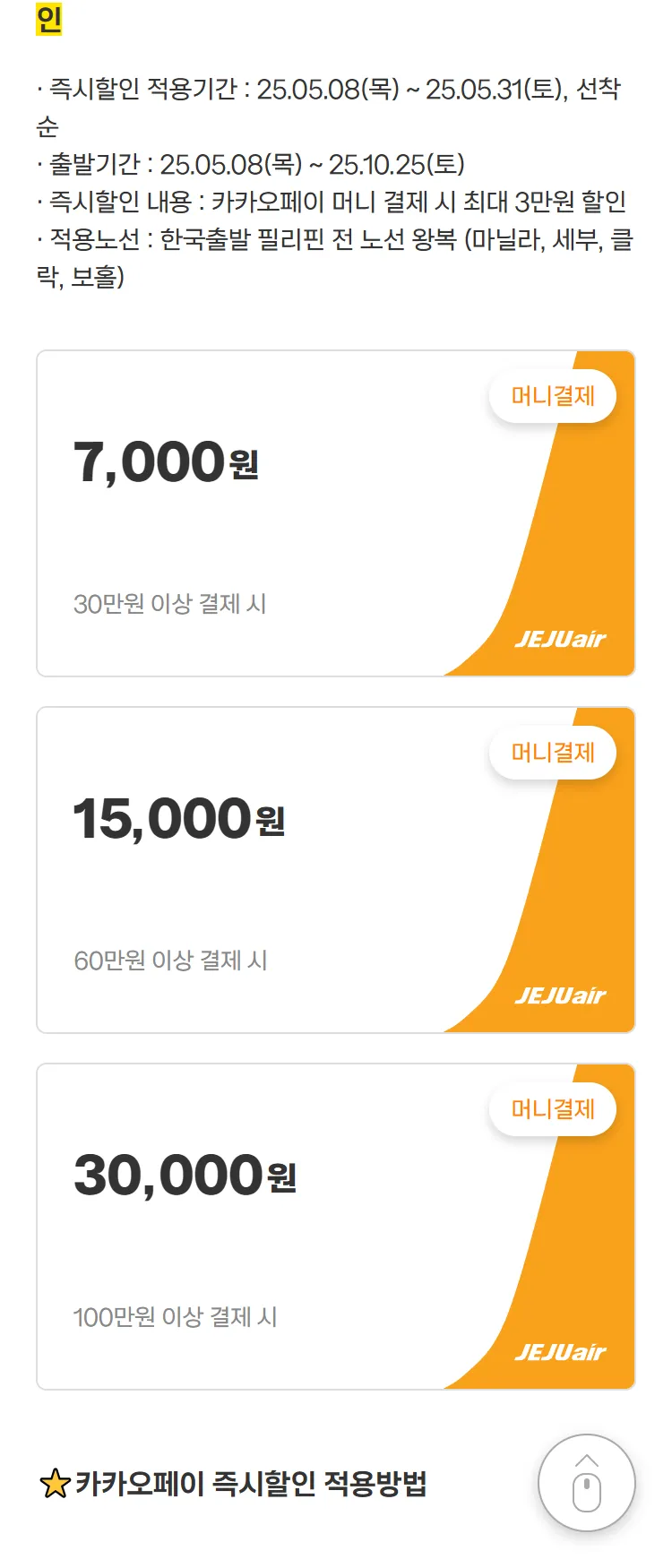Click the yellow star icon beside 카카오페이 즉시할인
672x1568 pixels.
(x=55, y=1484)
